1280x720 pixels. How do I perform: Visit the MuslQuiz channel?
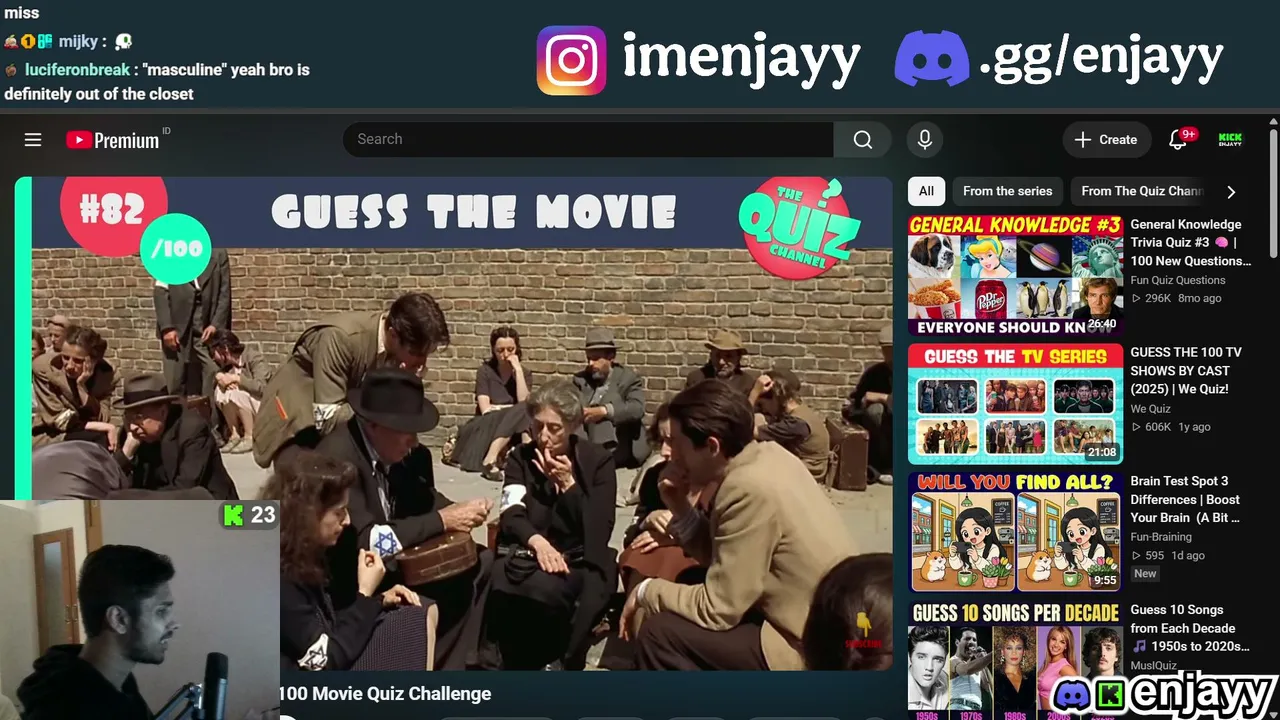[x=1154, y=666]
